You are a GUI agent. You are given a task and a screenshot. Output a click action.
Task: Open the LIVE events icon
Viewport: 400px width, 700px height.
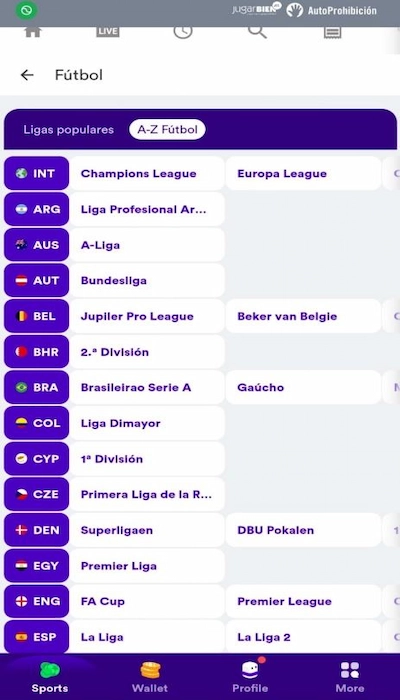[x=108, y=32]
